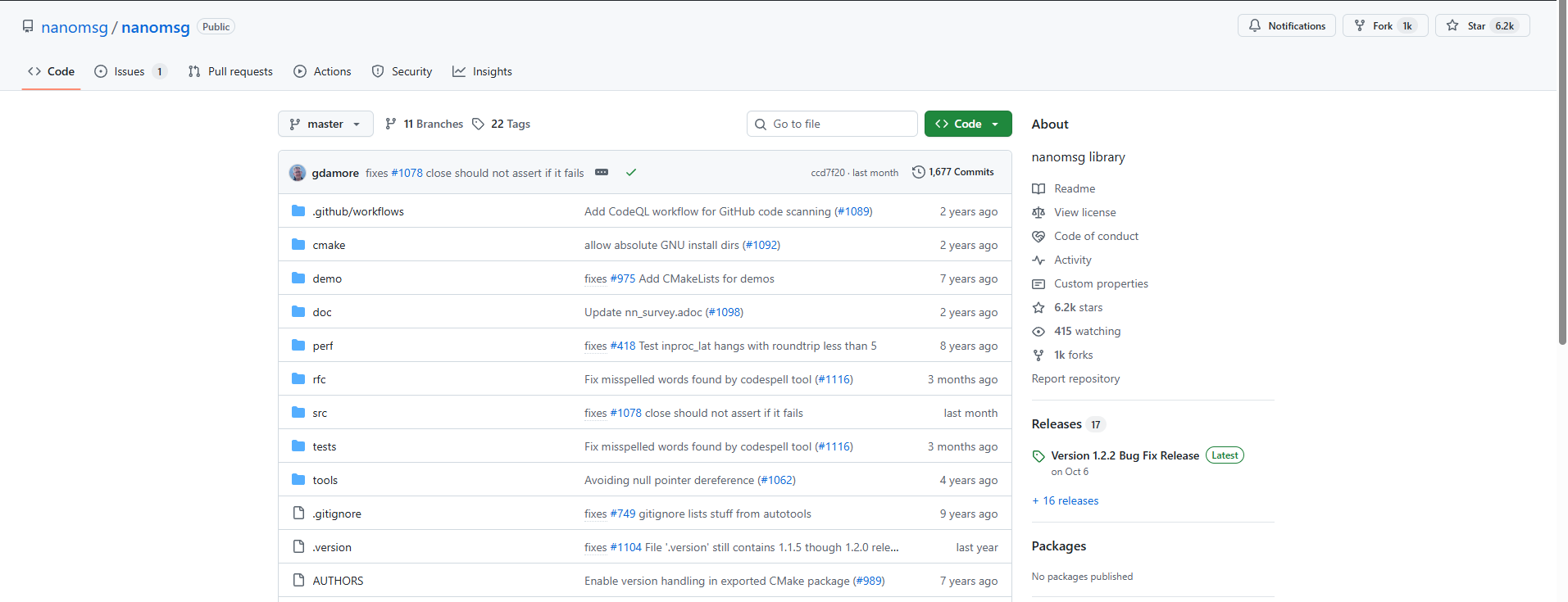Open the 22 Tags list
Viewport: 1568px width, 602px height.
pyautogui.click(x=502, y=124)
